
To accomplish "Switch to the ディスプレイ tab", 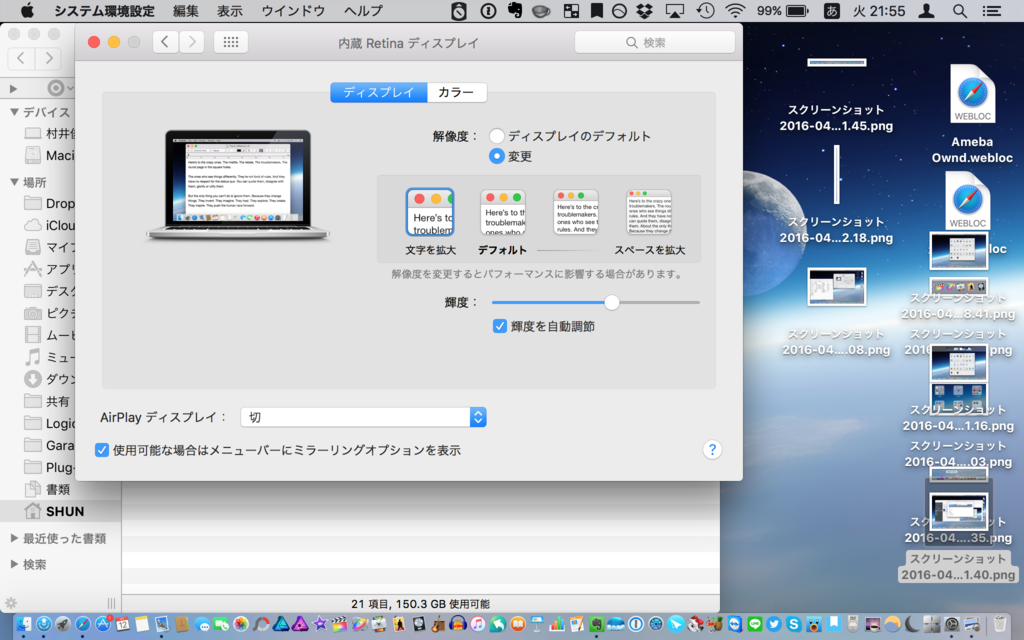I will [x=379, y=92].
